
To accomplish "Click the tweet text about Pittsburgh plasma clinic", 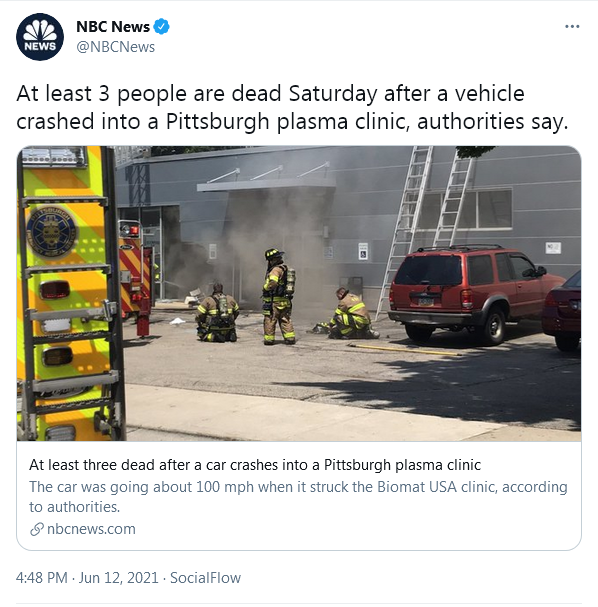I will tap(292, 107).
